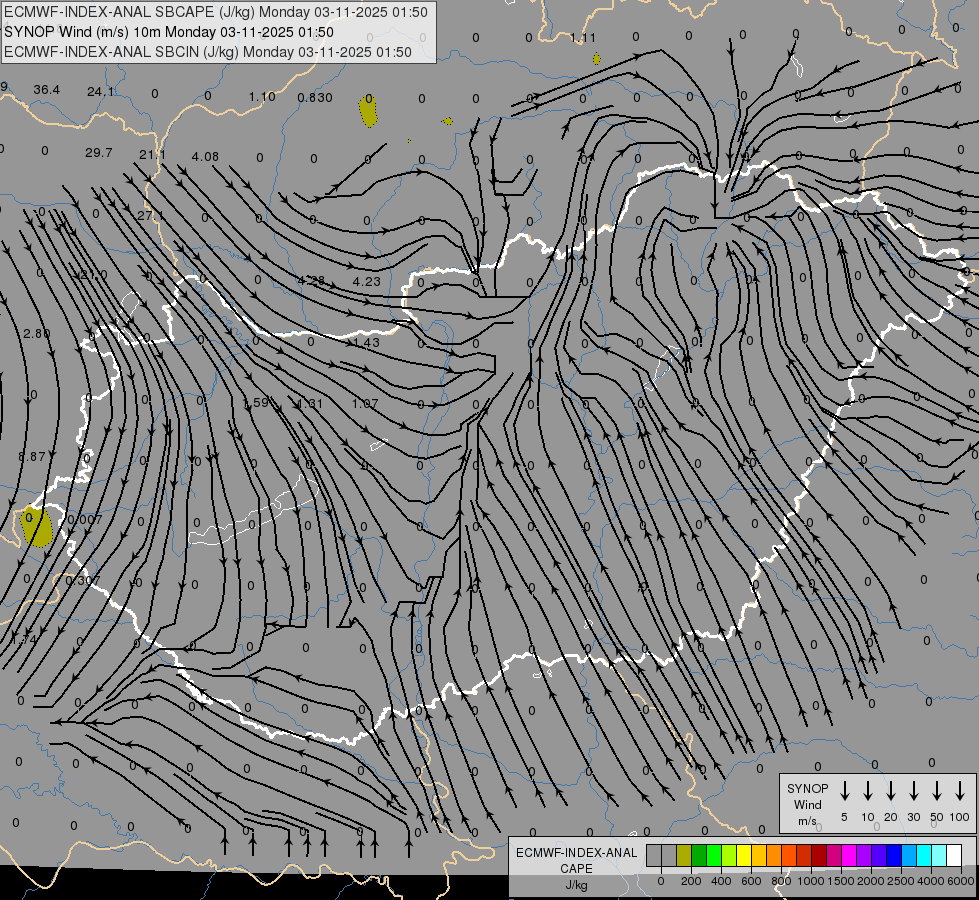979x900 pixels.
Task: Click the 1.11 value near the top edge
Action: point(583,38)
